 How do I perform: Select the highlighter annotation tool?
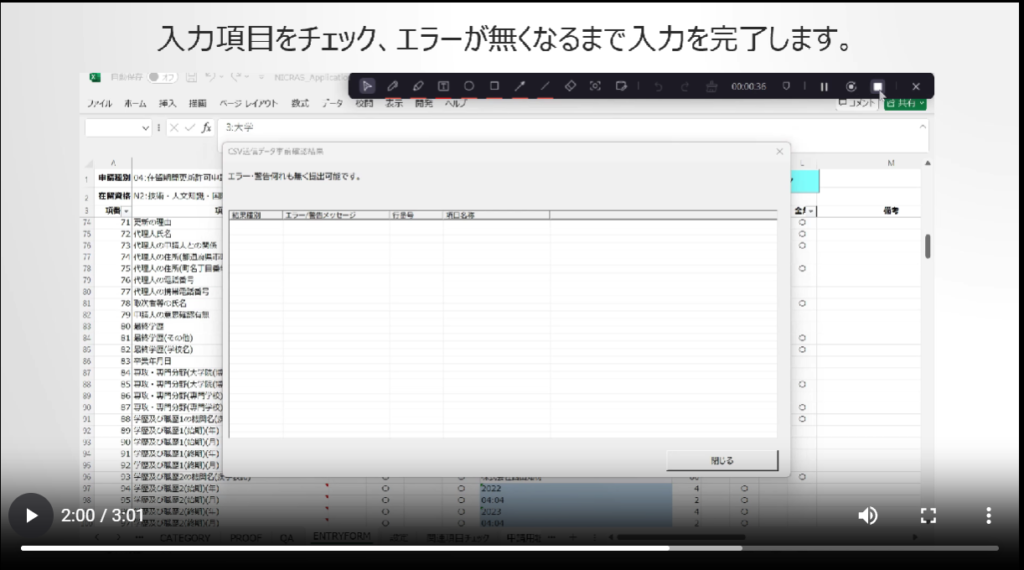coord(418,87)
